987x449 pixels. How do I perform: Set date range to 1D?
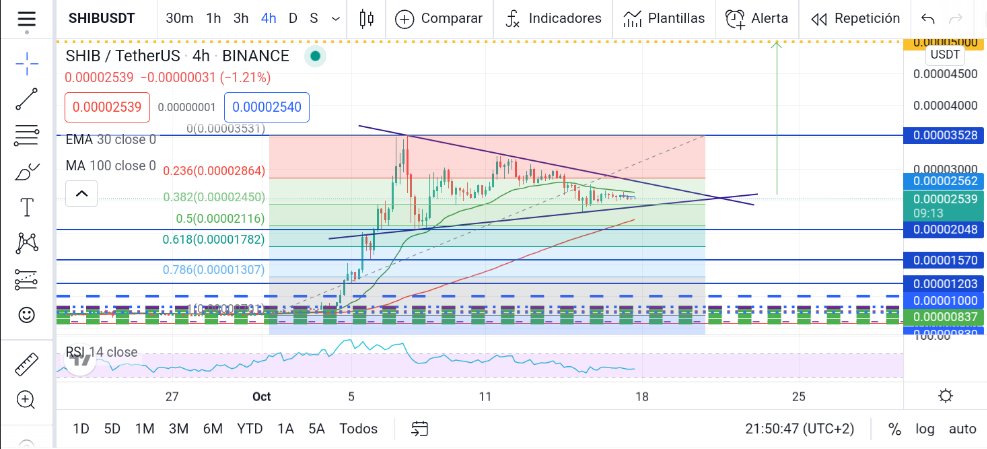click(x=81, y=429)
